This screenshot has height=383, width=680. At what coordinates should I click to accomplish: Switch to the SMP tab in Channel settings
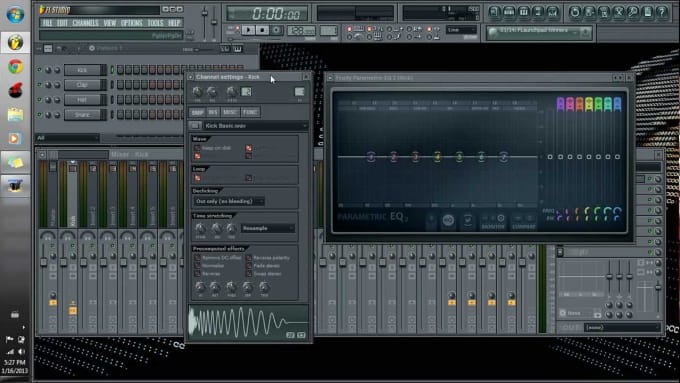coord(198,112)
